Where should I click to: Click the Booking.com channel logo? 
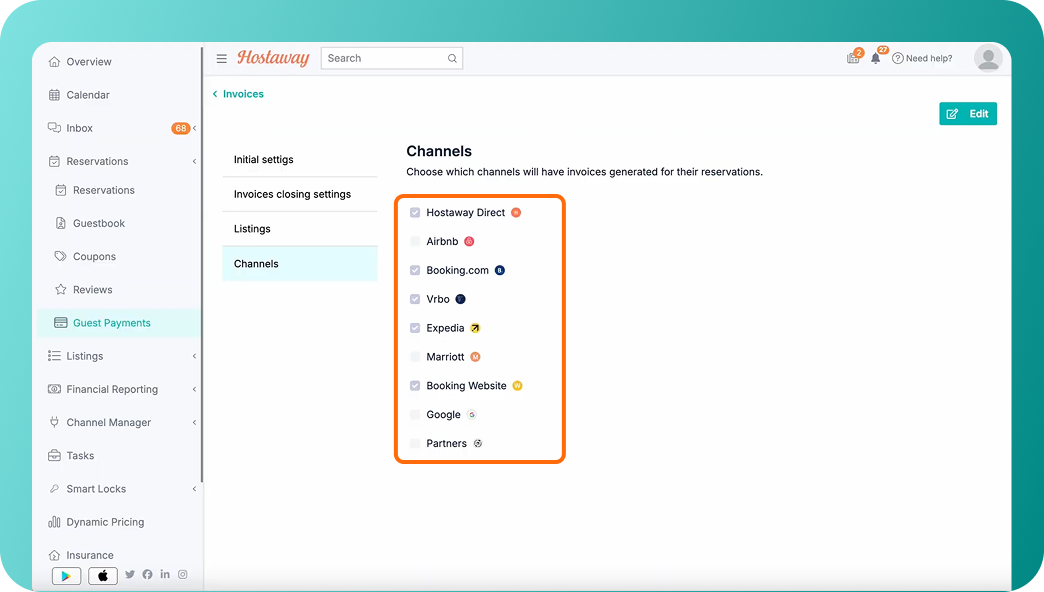[x=500, y=270]
